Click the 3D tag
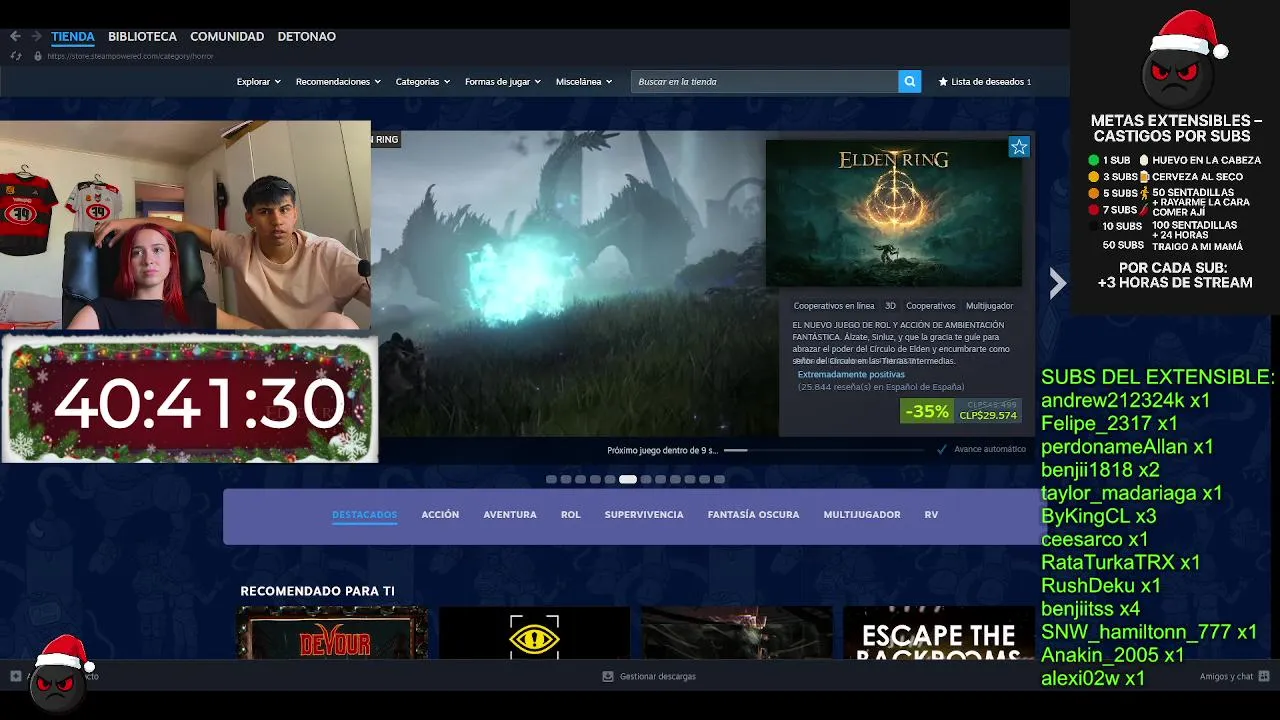 (890, 306)
